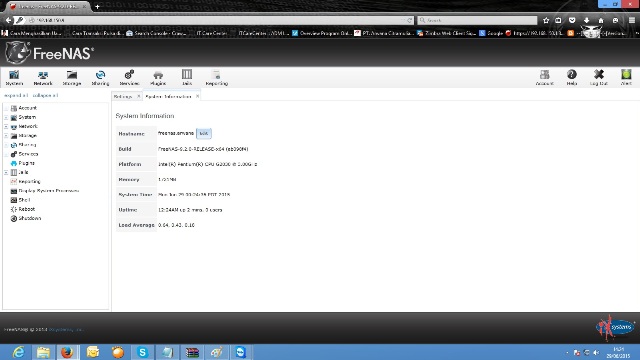Image resolution: width=640 pixels, height=360 pixels.
Task: Open File Explorer from the taskbar
Action: coord(43,352)
